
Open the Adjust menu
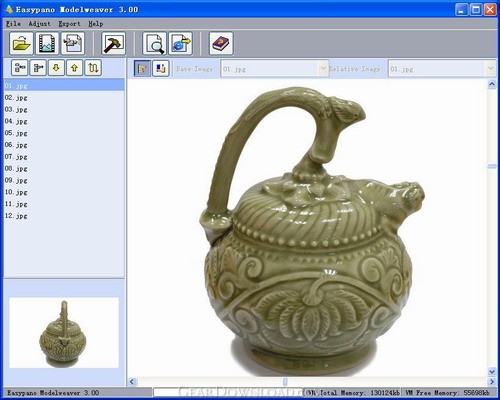pyautogui.click(x=39, y=24)
